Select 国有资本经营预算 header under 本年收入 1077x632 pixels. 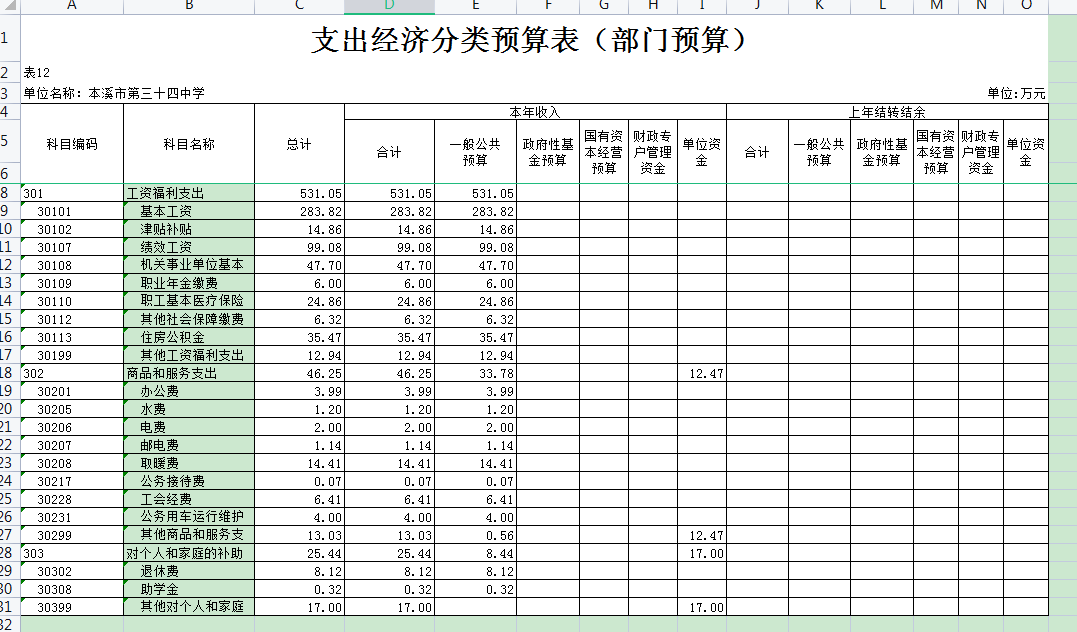[604, 152]
